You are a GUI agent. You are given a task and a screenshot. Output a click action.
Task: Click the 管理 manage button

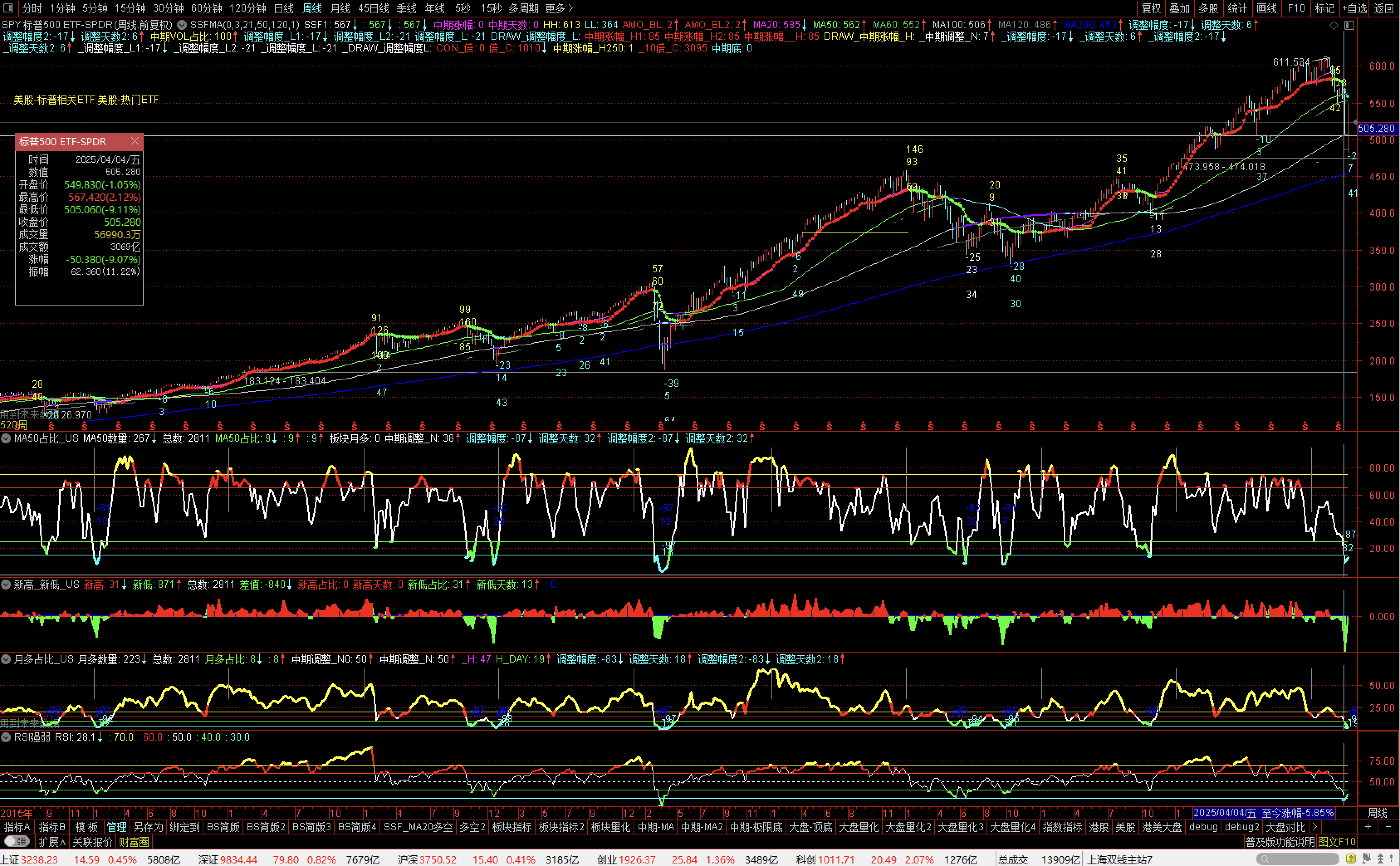pos(117,827)
